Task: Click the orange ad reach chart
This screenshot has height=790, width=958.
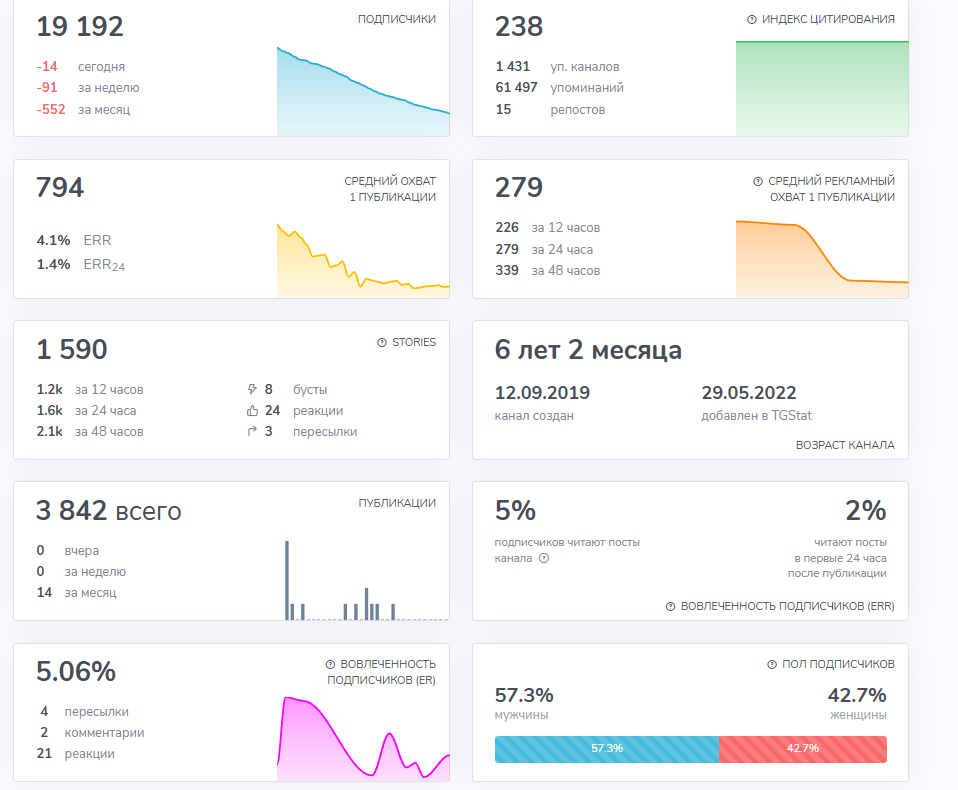Action: coord(822,260)
